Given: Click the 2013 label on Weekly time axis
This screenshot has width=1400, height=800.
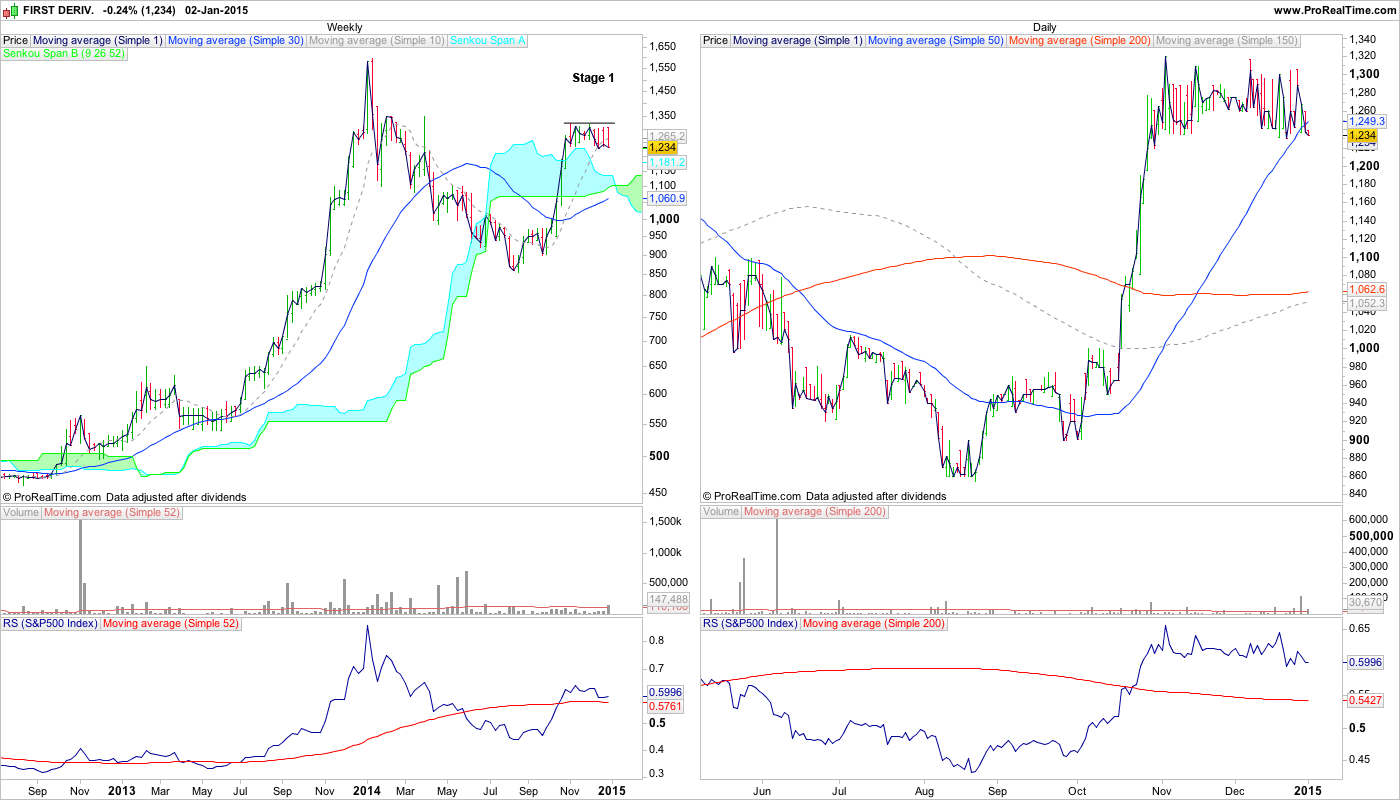Looking at the screenshot, I should click(122, 790).
